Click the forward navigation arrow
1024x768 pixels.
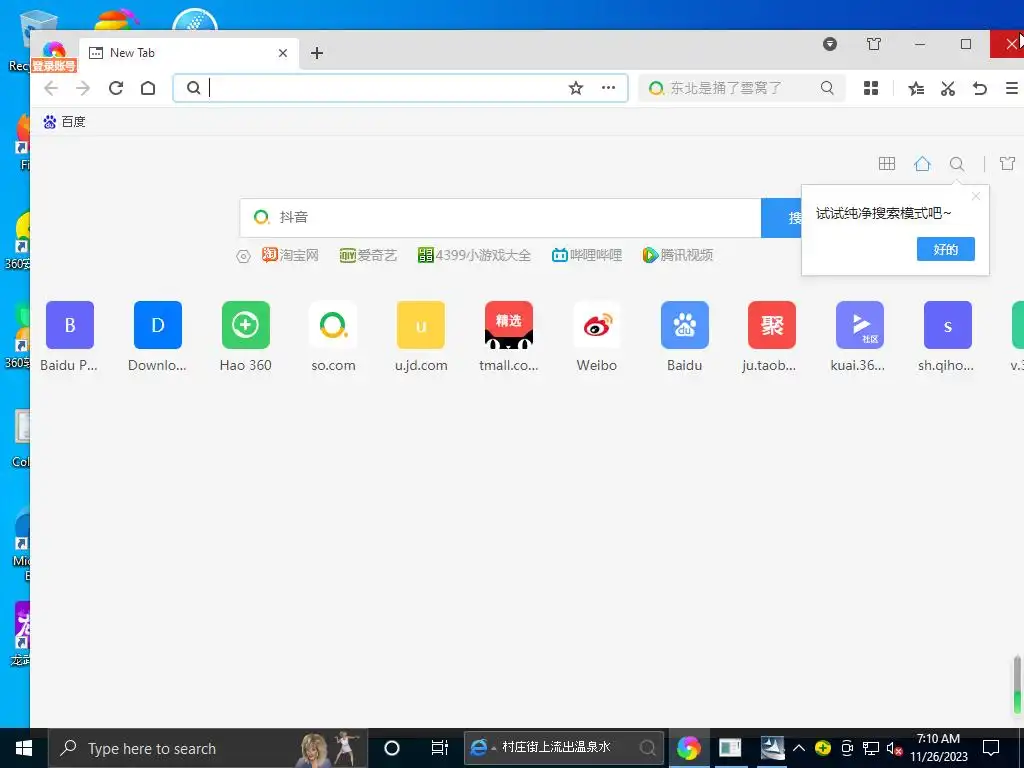(x=83, y=88)
